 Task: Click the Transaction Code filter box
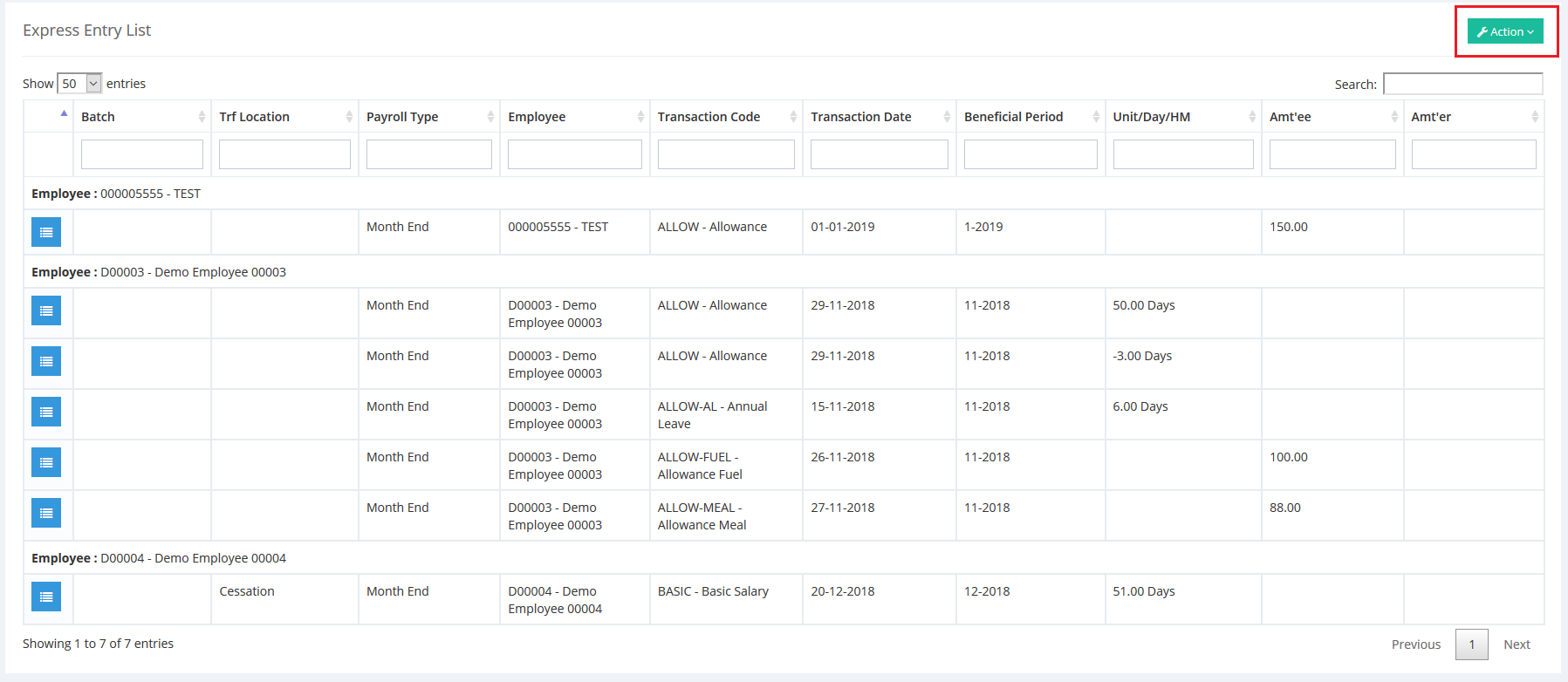pos(726,154)
